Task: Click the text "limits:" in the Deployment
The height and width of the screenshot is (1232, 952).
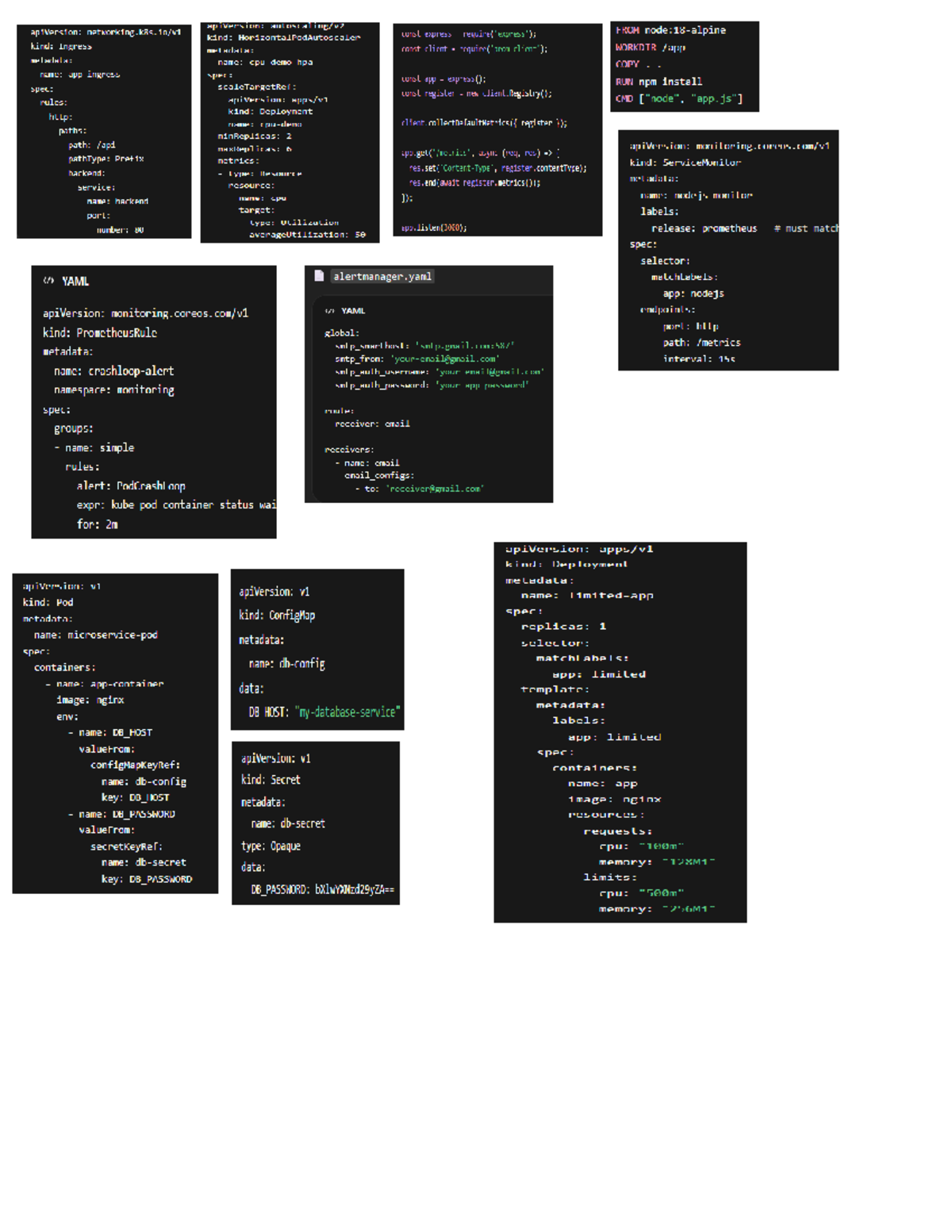Action: pyautogui.click(x=610, y=877)
